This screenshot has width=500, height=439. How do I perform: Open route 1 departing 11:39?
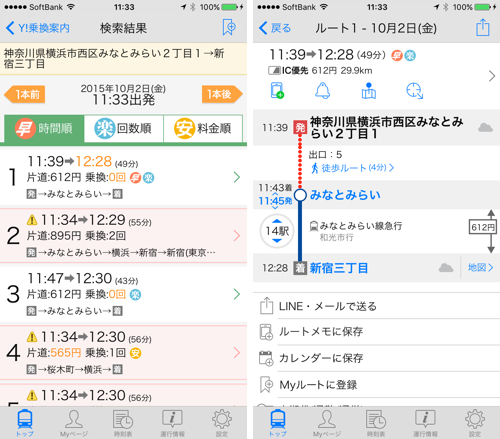pyautogui.click(x=123, y=178)
